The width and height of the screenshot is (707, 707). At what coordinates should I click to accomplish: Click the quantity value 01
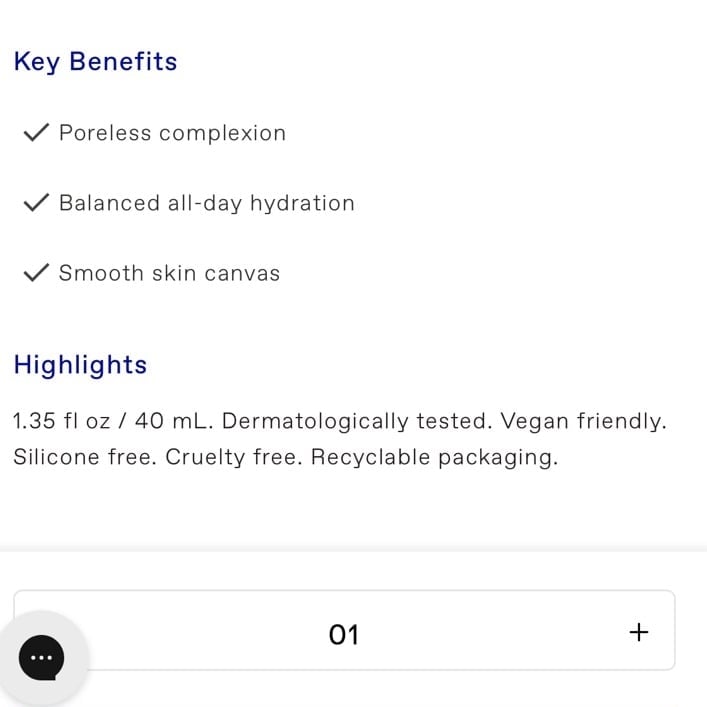pos(344,634)
